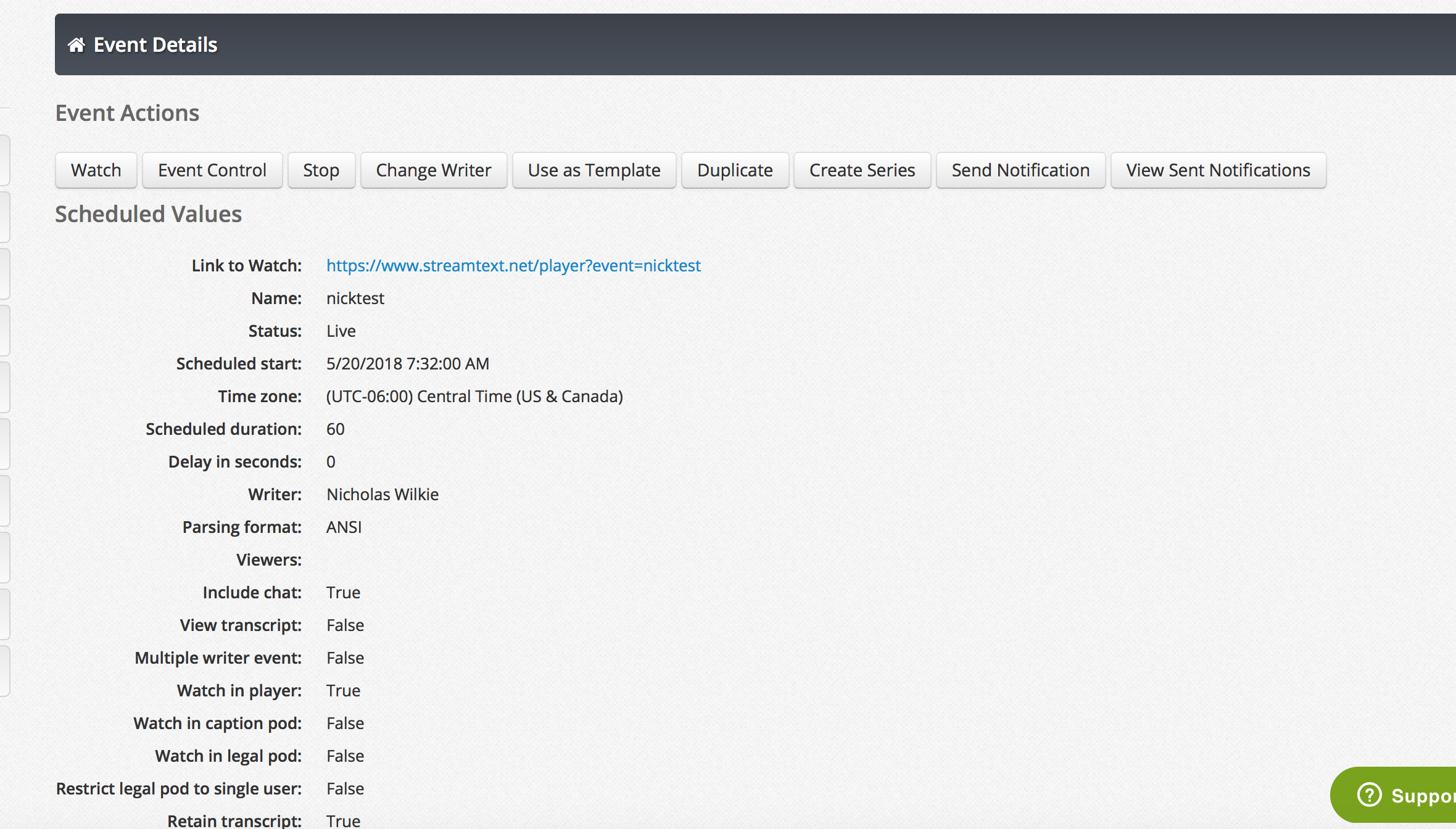Screen dimensions: 1456x829
Task: Click the green Support widget
Action: click(x=1413, y=795)
